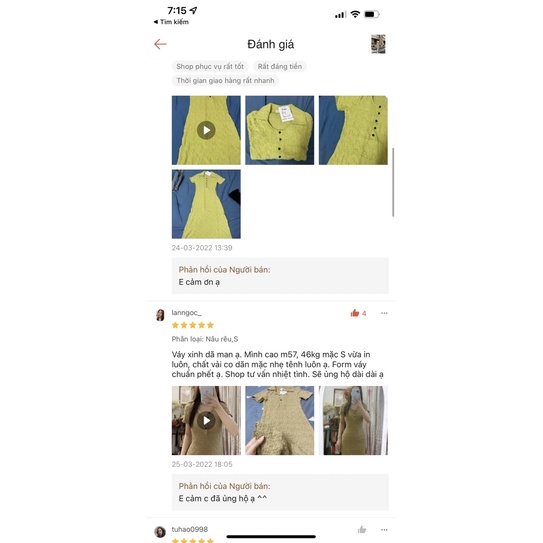Open lanngoc_'s profile avatar
Image resolution: width=543 pixels, height=543 pixels.
(160, 315)
